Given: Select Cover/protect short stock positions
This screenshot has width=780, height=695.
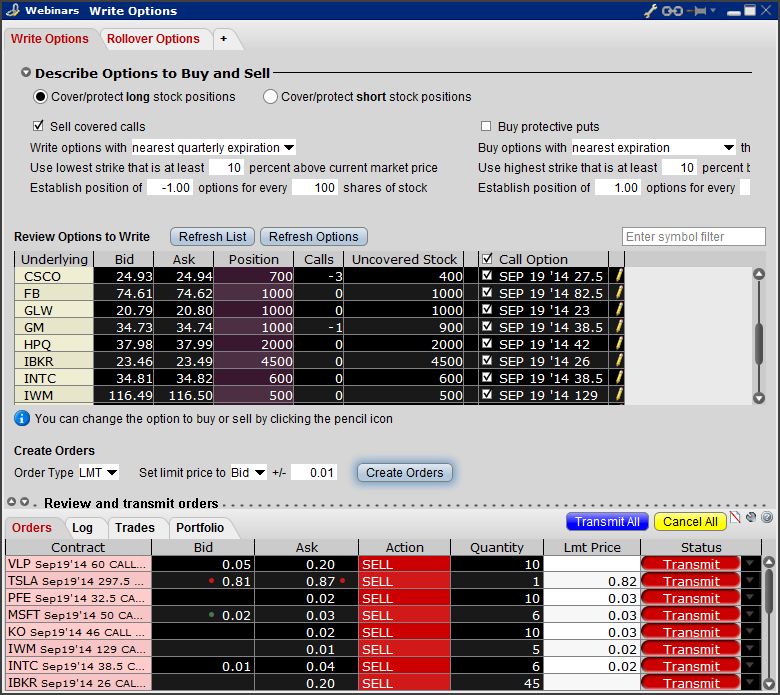Looking at the screenshot, I should [x=270, y=97].
